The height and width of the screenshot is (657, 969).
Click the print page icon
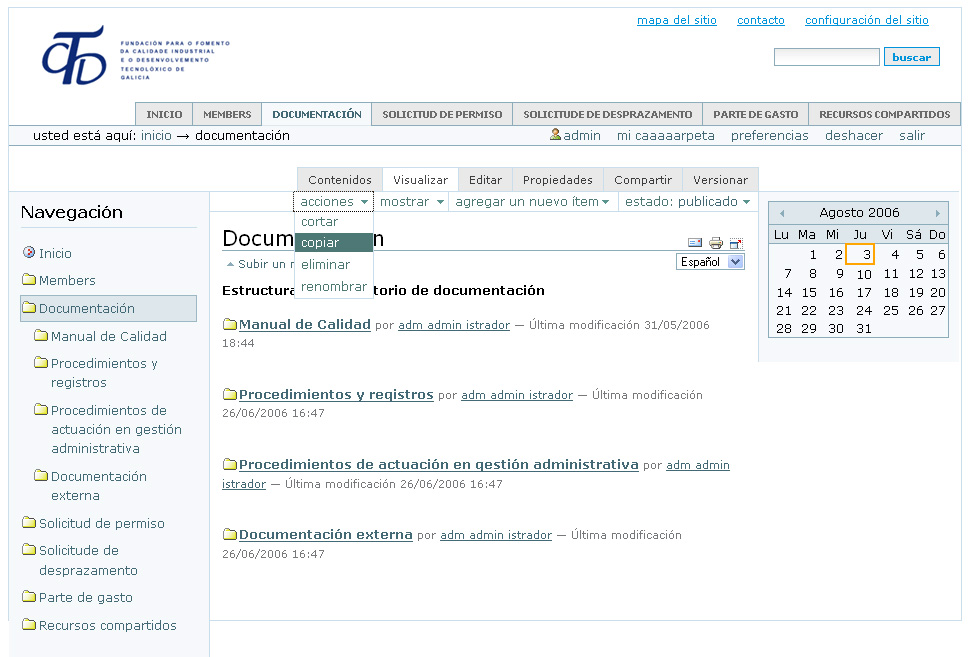coord(716,243)
